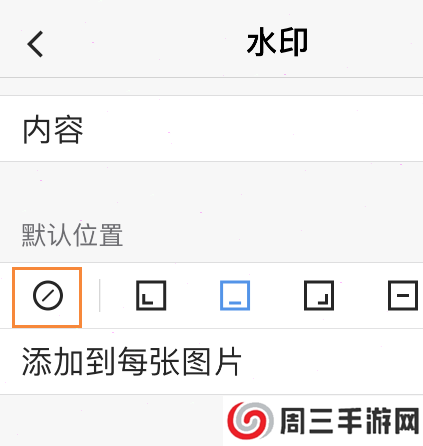
Task: Click the red swirl logo icon
Action: [251, 421]
